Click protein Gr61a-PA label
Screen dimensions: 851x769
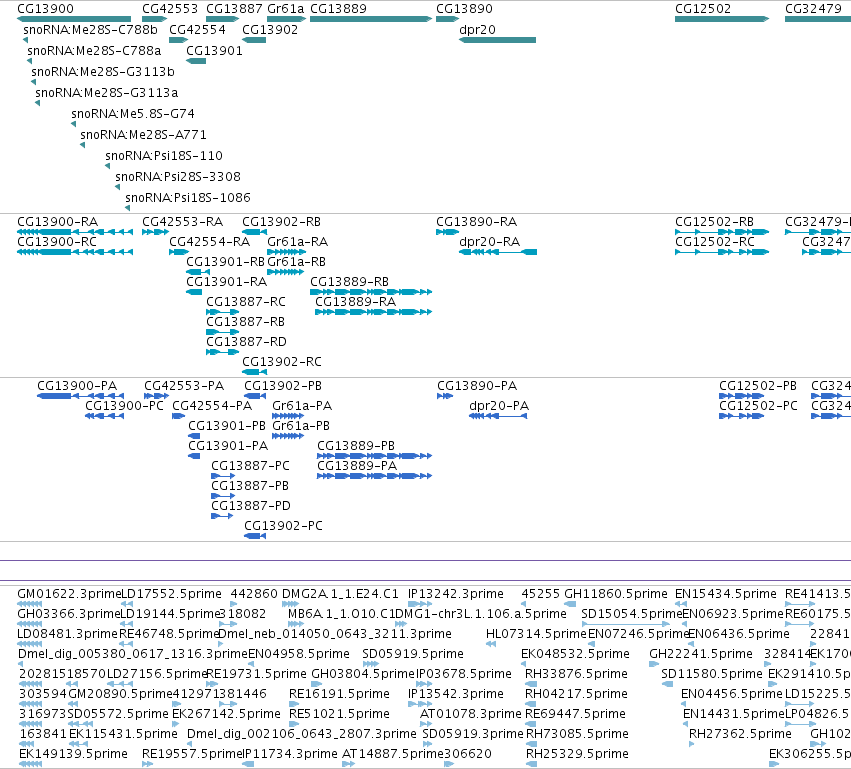(302, 406)
